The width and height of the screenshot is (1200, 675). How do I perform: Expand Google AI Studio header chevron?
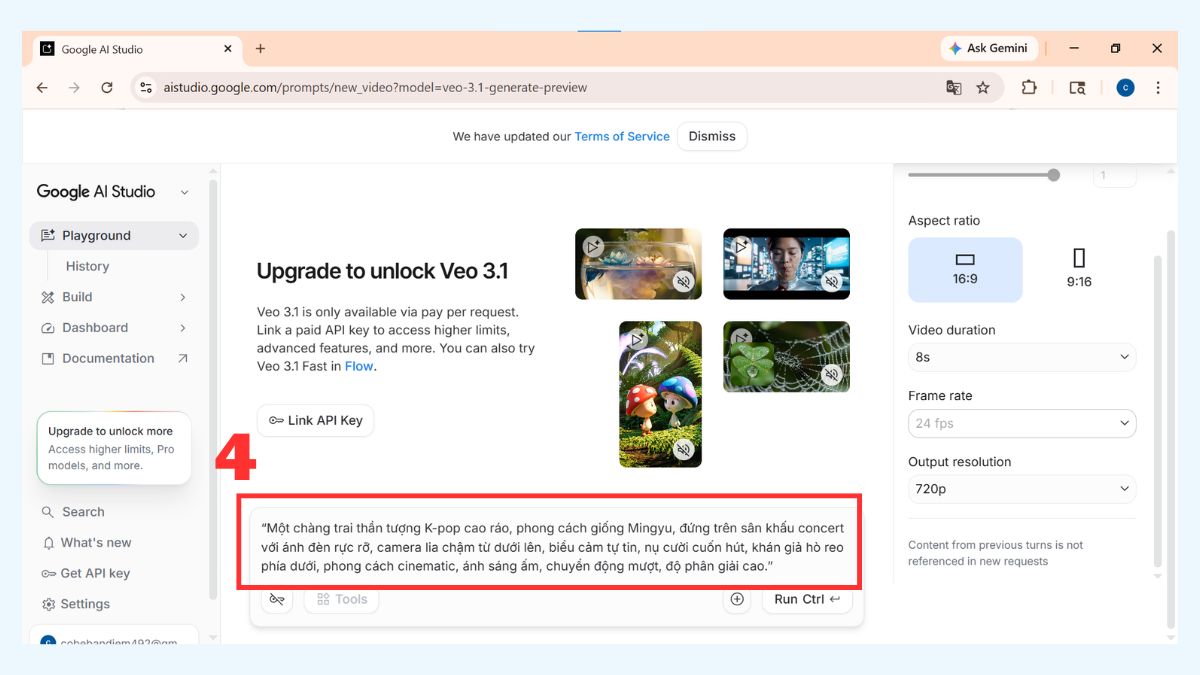[x=184, y=192]
